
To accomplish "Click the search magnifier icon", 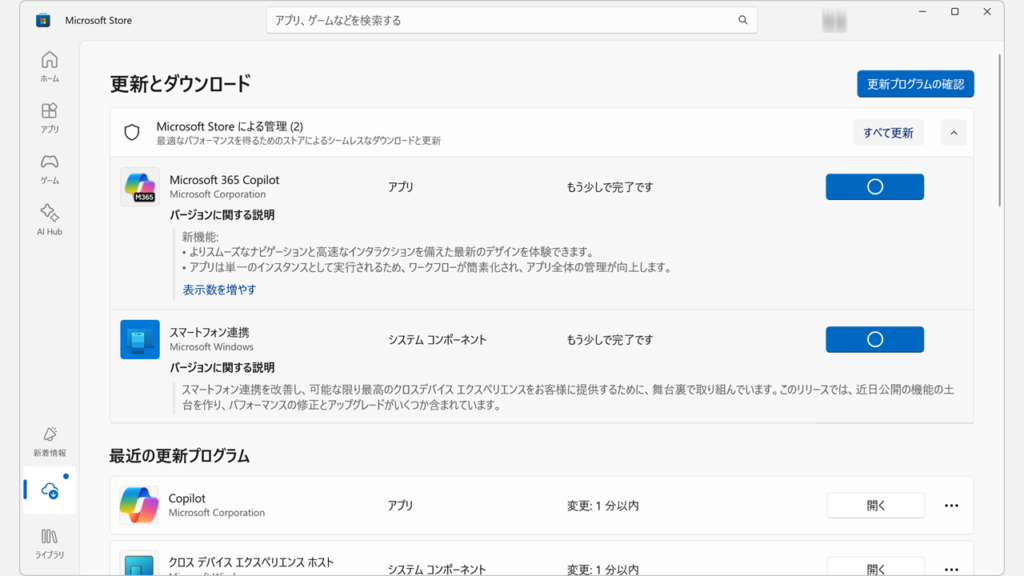I will tap(743, 20).
